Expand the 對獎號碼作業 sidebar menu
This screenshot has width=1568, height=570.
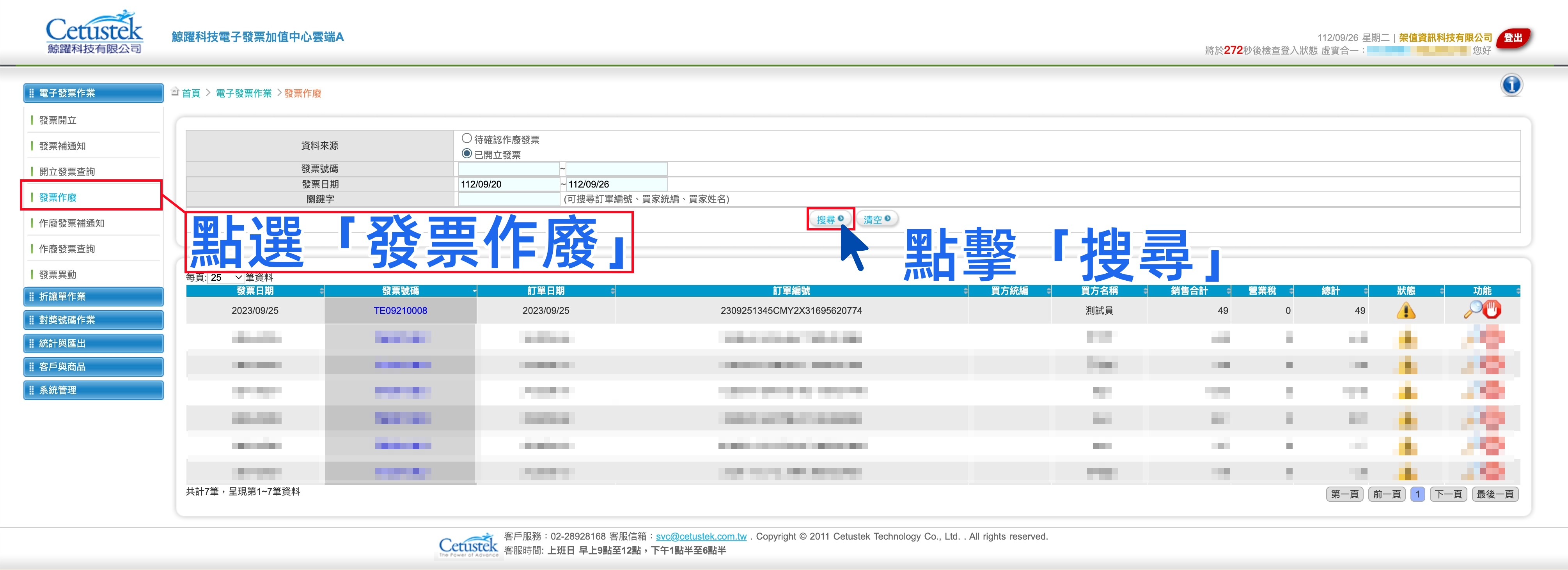coord(94,320)
